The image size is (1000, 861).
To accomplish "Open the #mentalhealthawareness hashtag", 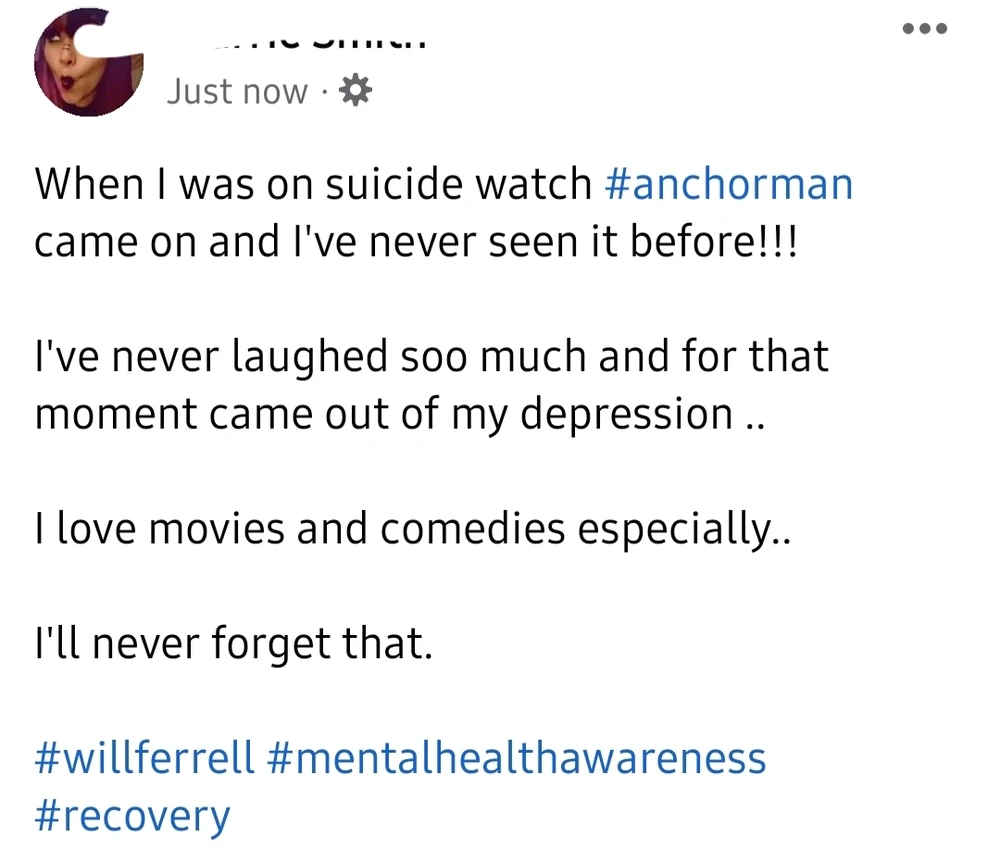I will 517,757.
